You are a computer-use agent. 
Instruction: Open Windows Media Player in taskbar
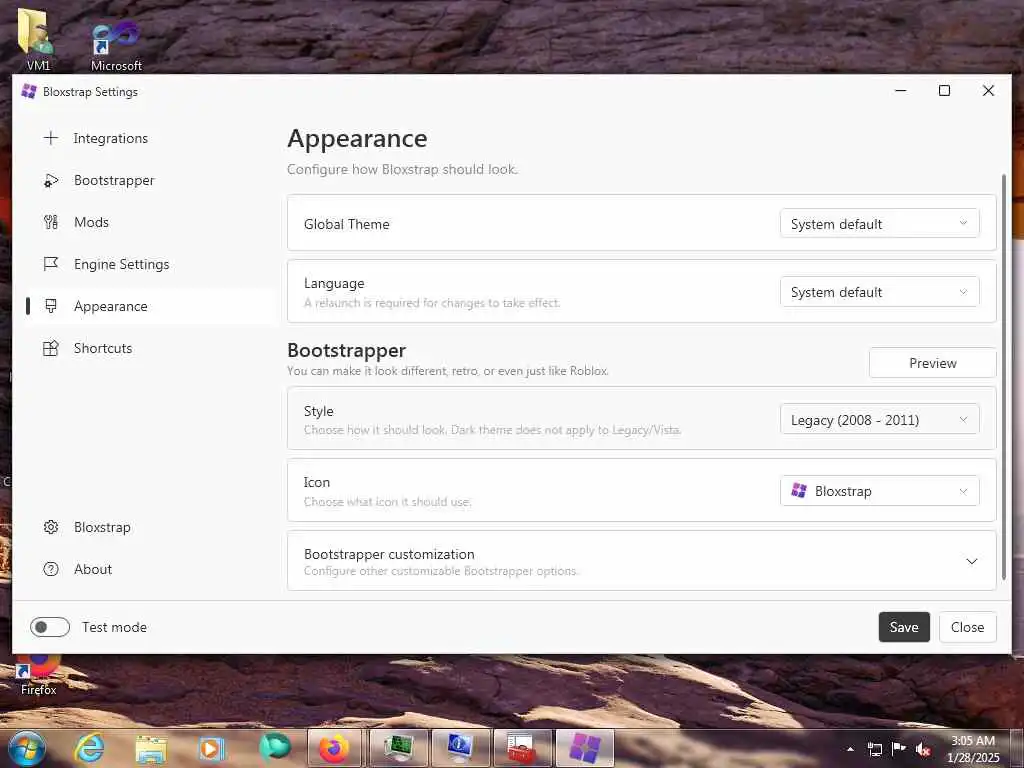tap(212, 748)
